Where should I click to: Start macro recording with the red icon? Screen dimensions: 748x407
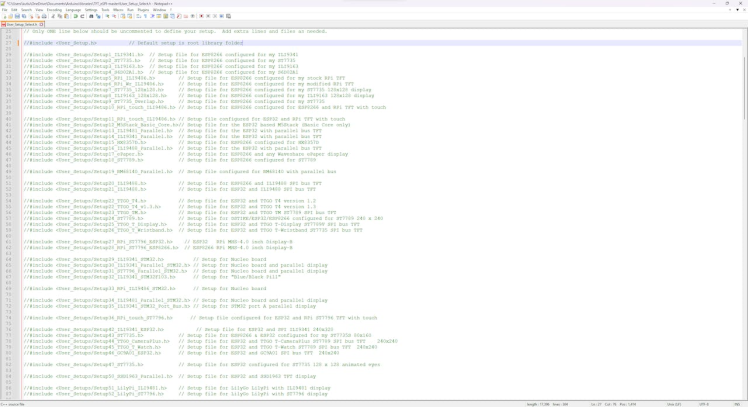(201, 16)
